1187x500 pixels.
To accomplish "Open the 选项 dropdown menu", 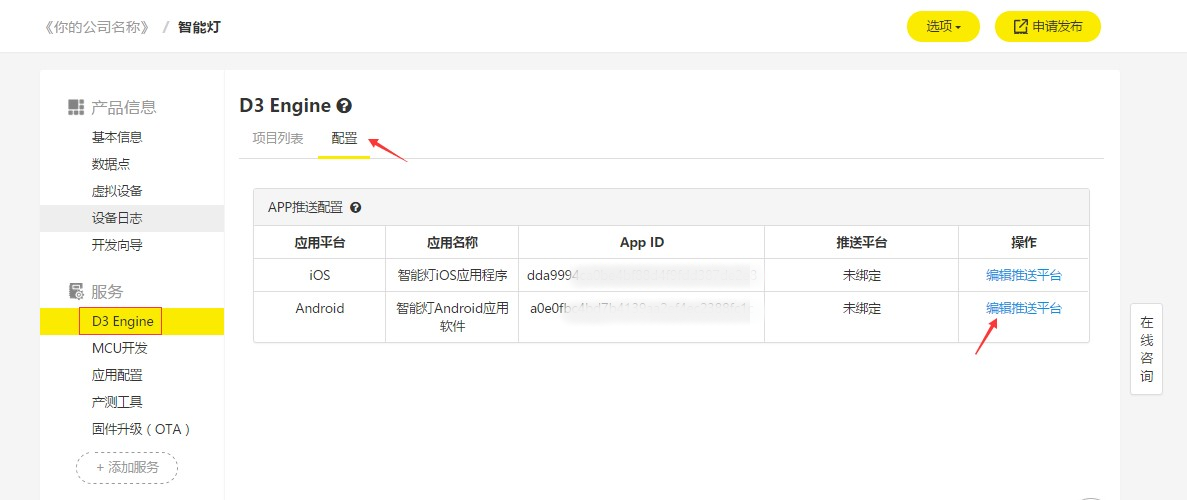I will coord(943,27).
